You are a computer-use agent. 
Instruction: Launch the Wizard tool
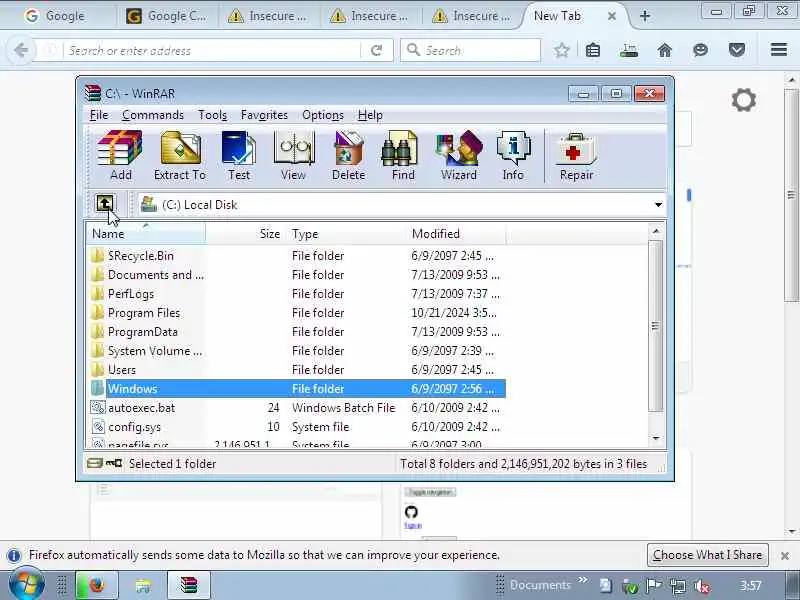[459, 156]
